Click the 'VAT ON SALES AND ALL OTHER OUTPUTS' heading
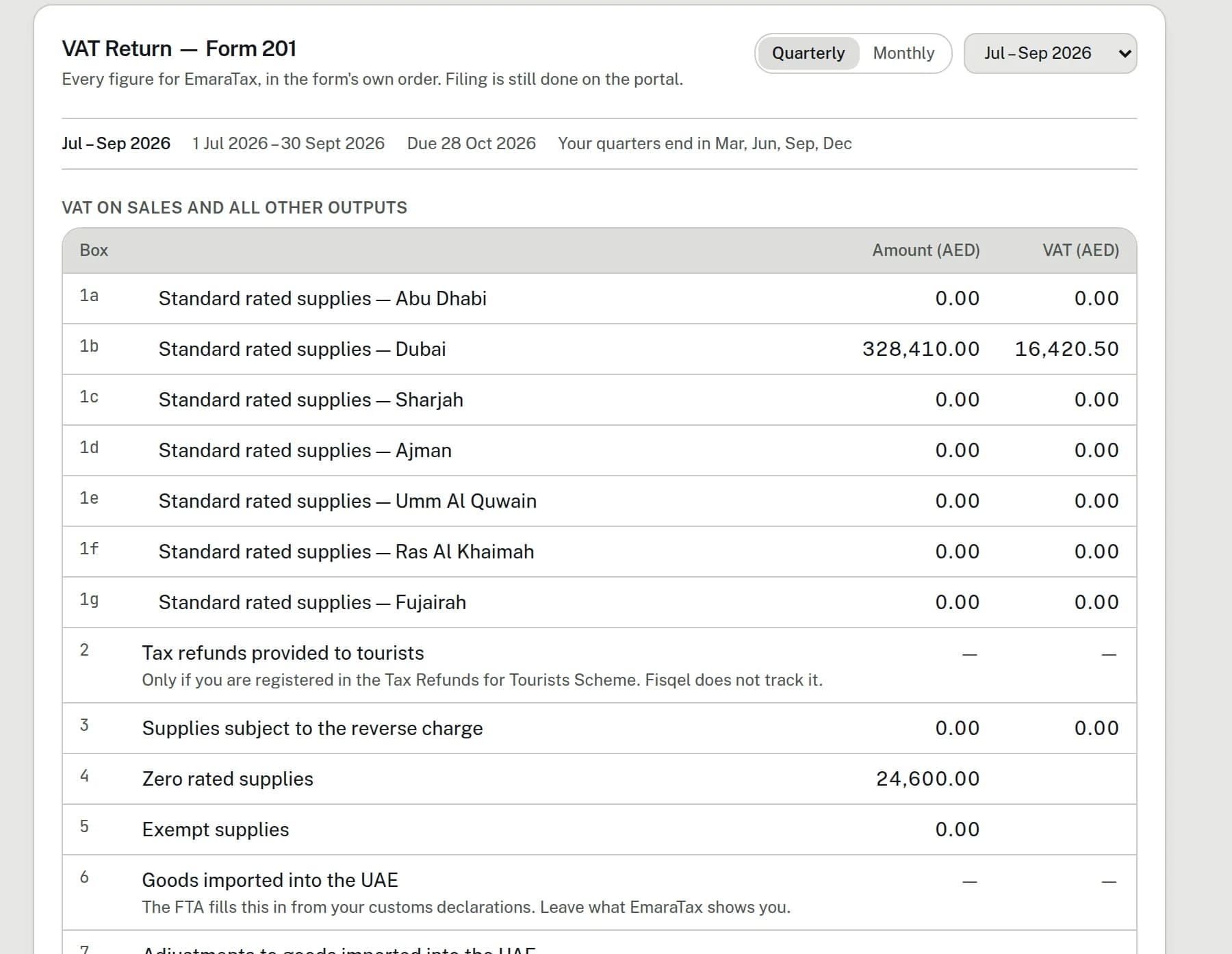This screenshot has width=1232, height=954. coord(234,208)
